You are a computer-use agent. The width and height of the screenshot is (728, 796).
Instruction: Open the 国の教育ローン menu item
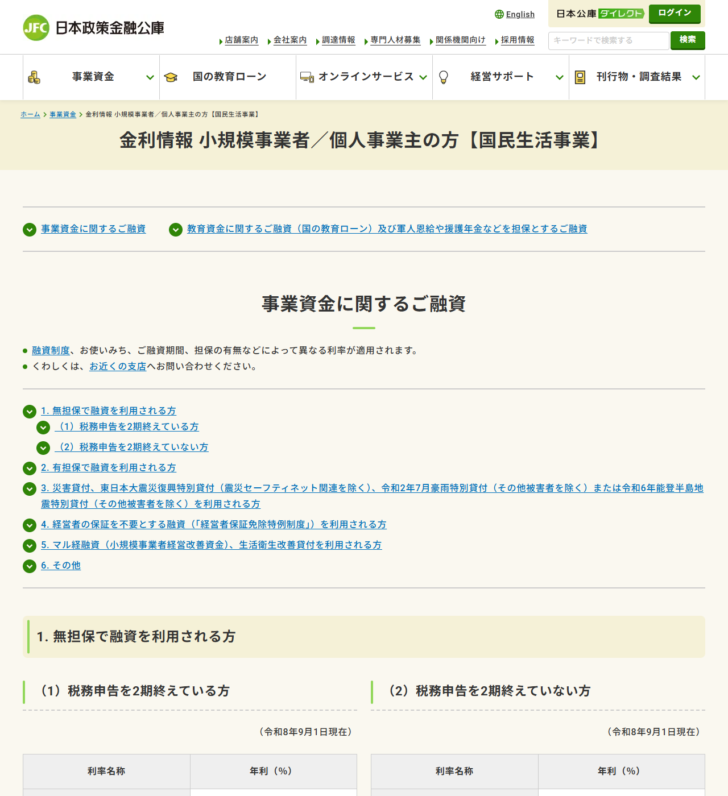(x=228, y=77)
